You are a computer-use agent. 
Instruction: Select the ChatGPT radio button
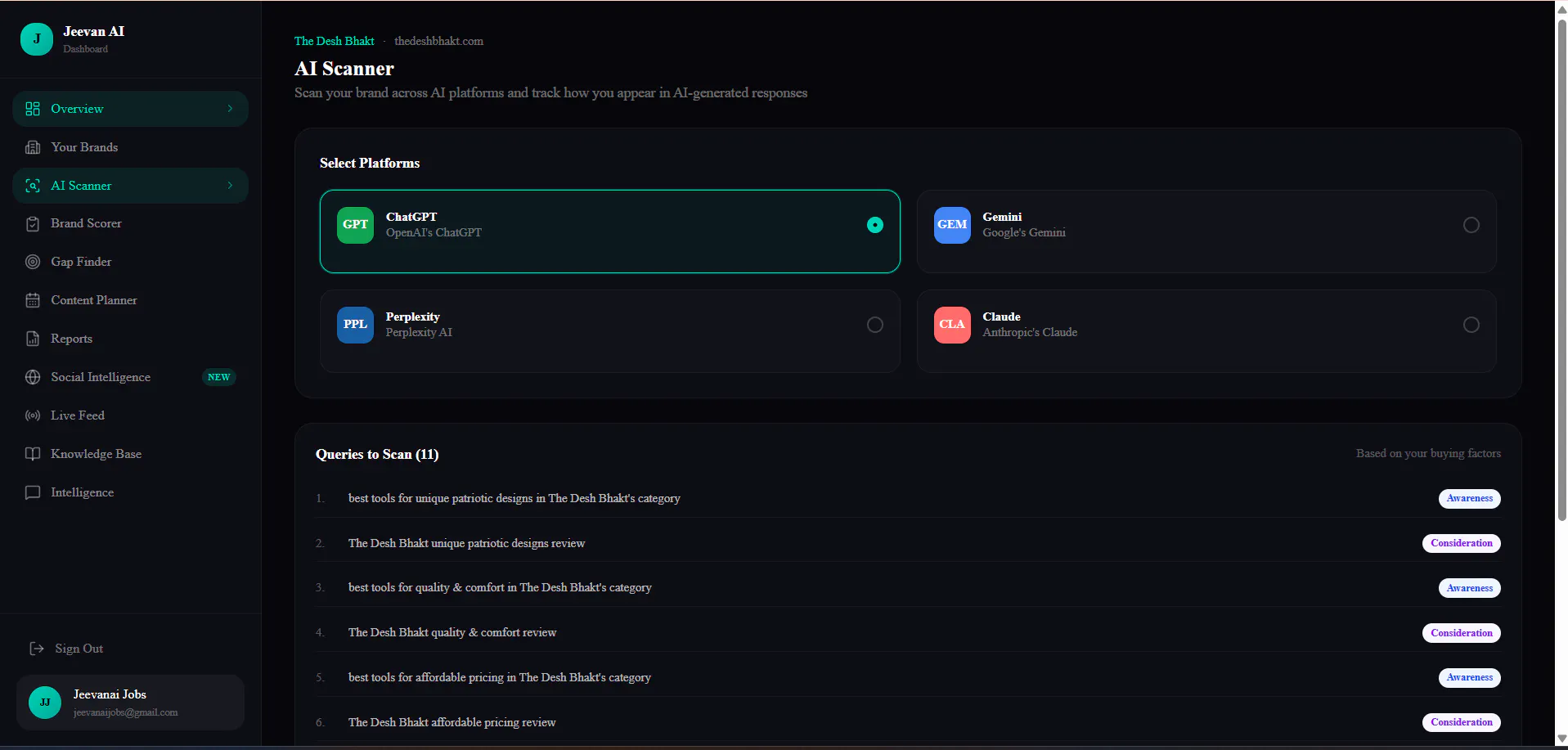875,225
